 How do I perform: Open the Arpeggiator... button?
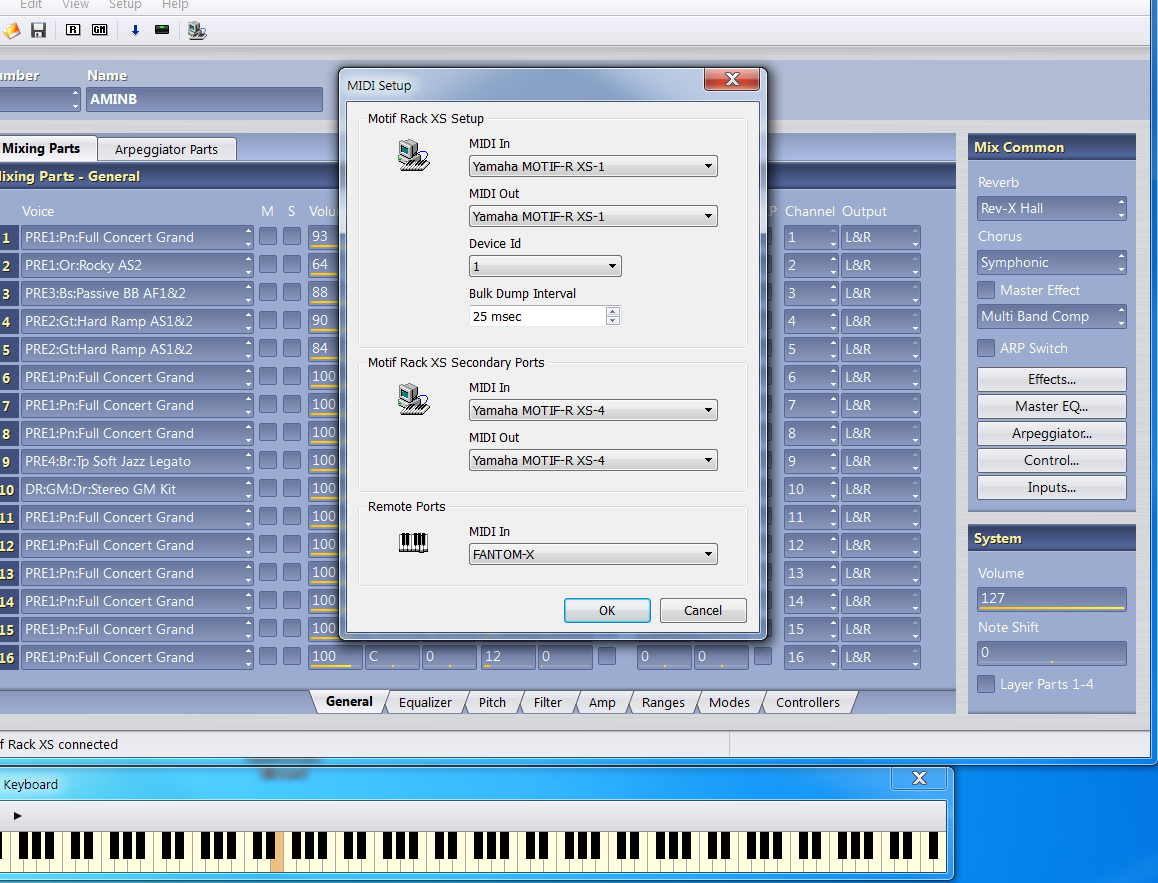coord(1052,433)
